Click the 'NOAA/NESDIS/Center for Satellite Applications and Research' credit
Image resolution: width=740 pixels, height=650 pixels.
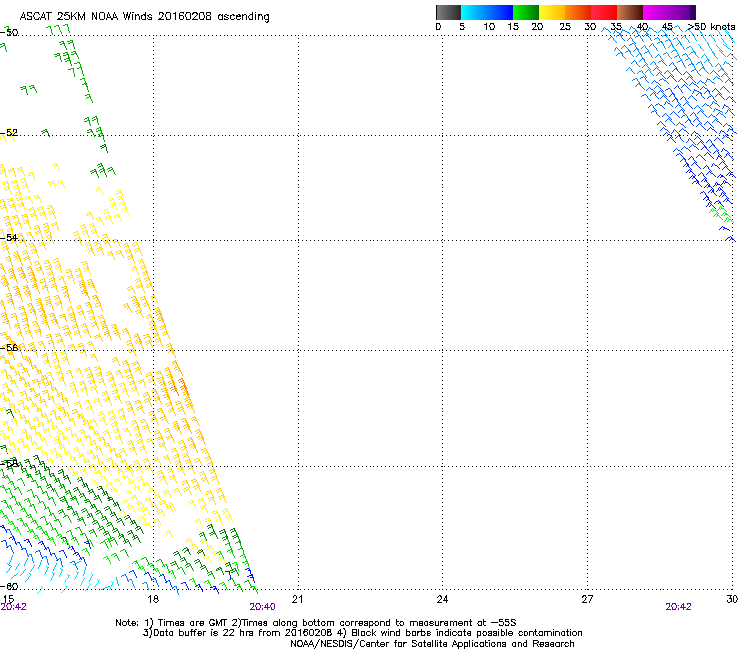point(432,644)
